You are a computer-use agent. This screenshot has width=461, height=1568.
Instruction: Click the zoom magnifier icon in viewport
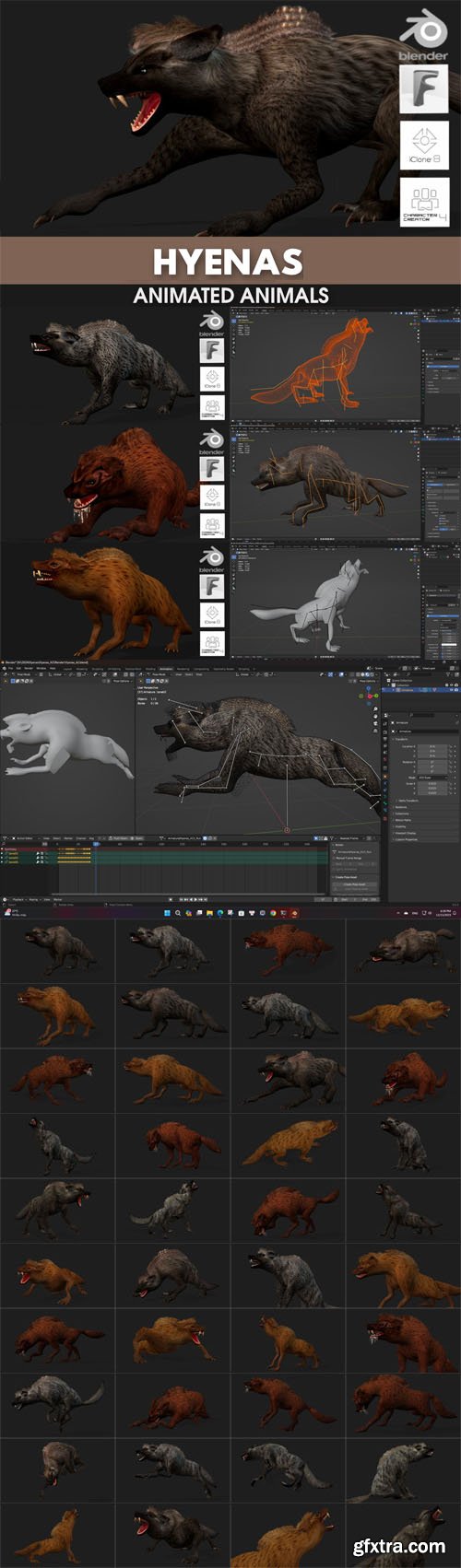click(x=375, y=708)
